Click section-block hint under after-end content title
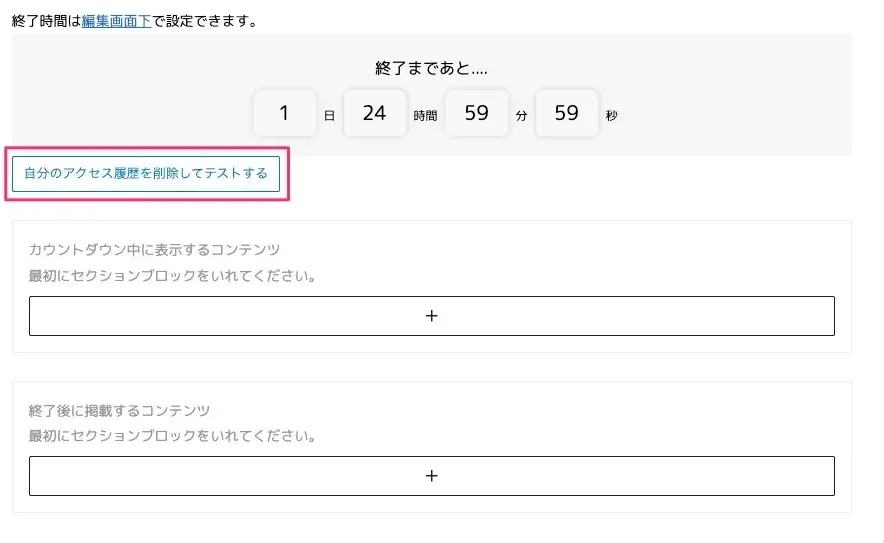The width and height of the screenshot is (884, 543). point(172,436)
